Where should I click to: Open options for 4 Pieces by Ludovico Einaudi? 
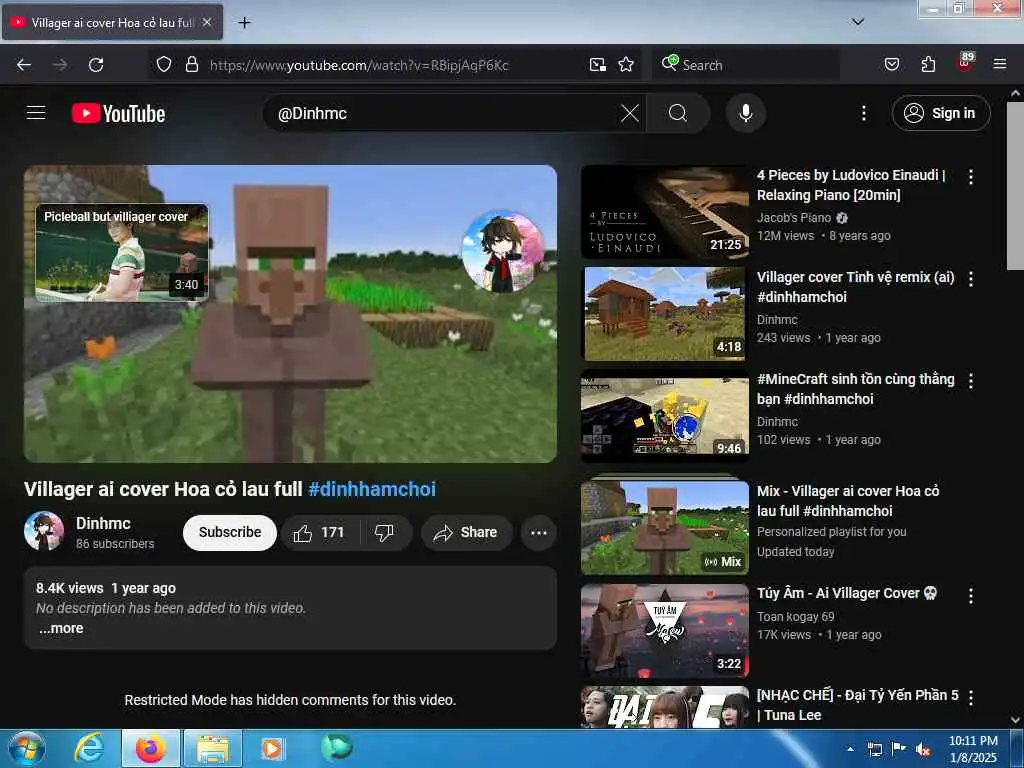[x=970, y=177]
